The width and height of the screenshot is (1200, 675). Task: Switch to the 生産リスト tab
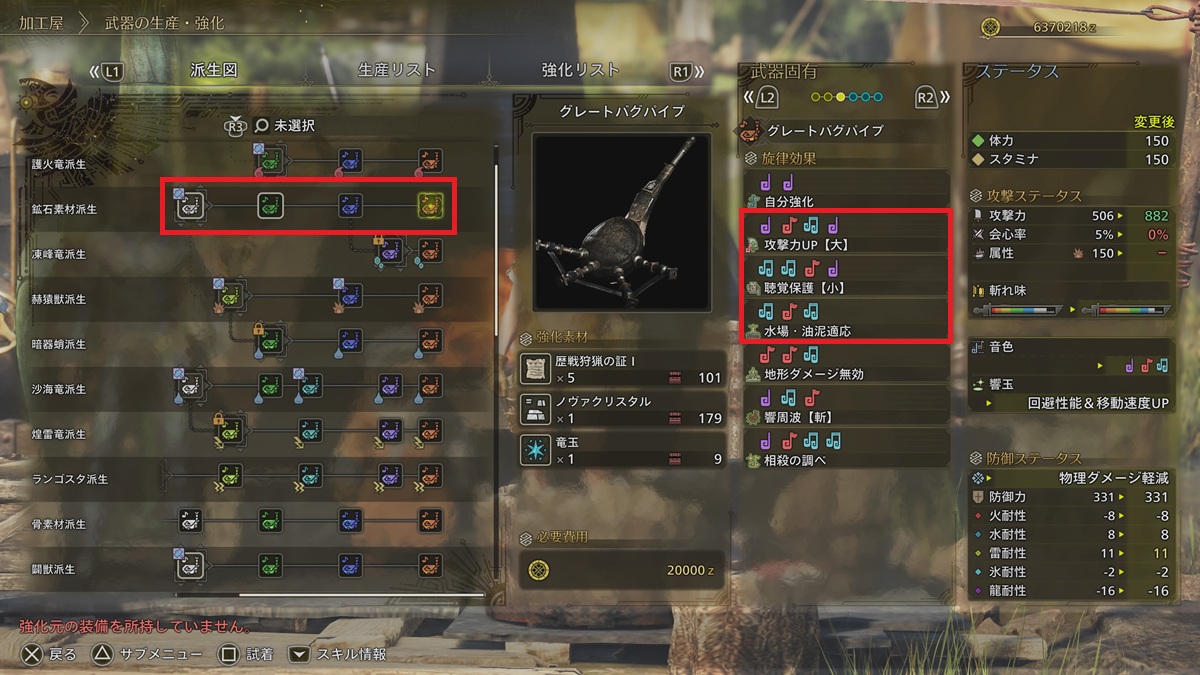(397, 70)
